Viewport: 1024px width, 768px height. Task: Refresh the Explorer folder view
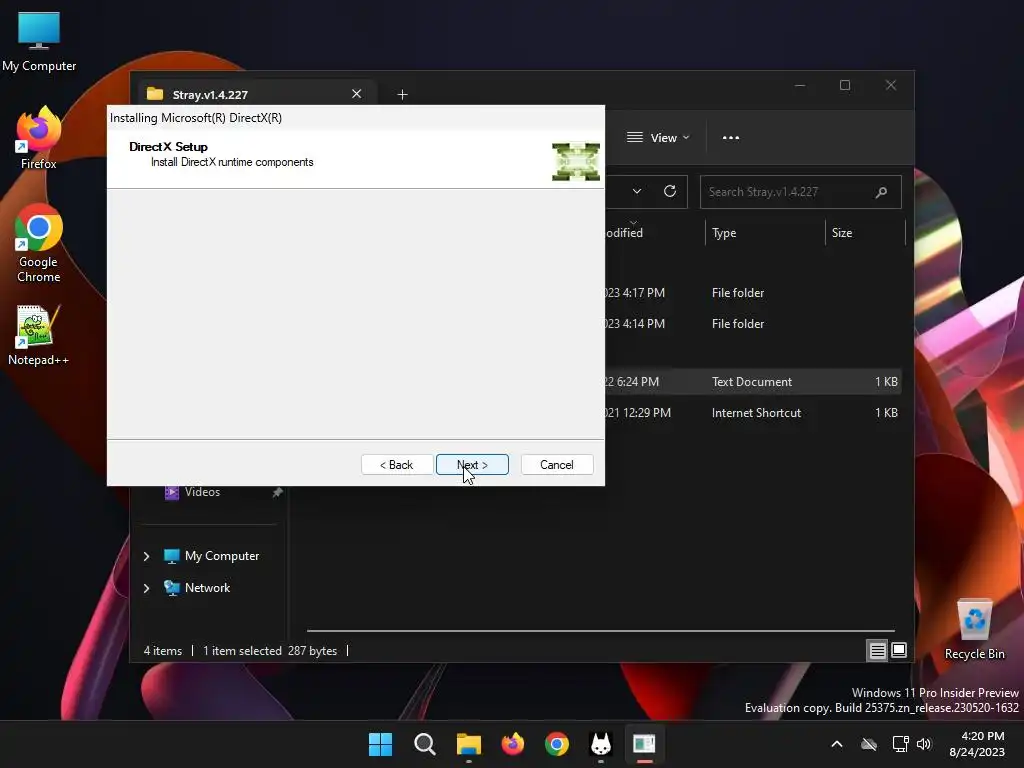(670, 191)
